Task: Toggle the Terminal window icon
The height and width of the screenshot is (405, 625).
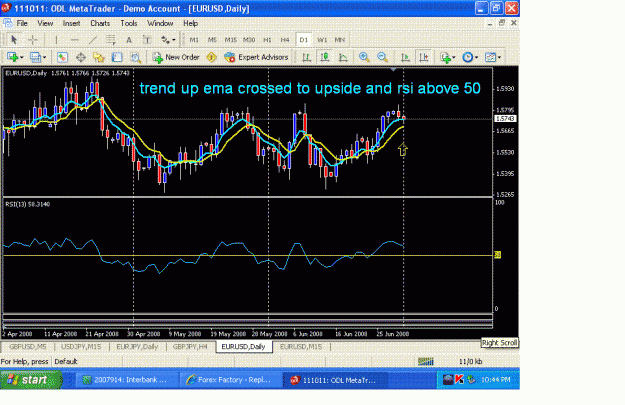Action: (x=117, y=57)
